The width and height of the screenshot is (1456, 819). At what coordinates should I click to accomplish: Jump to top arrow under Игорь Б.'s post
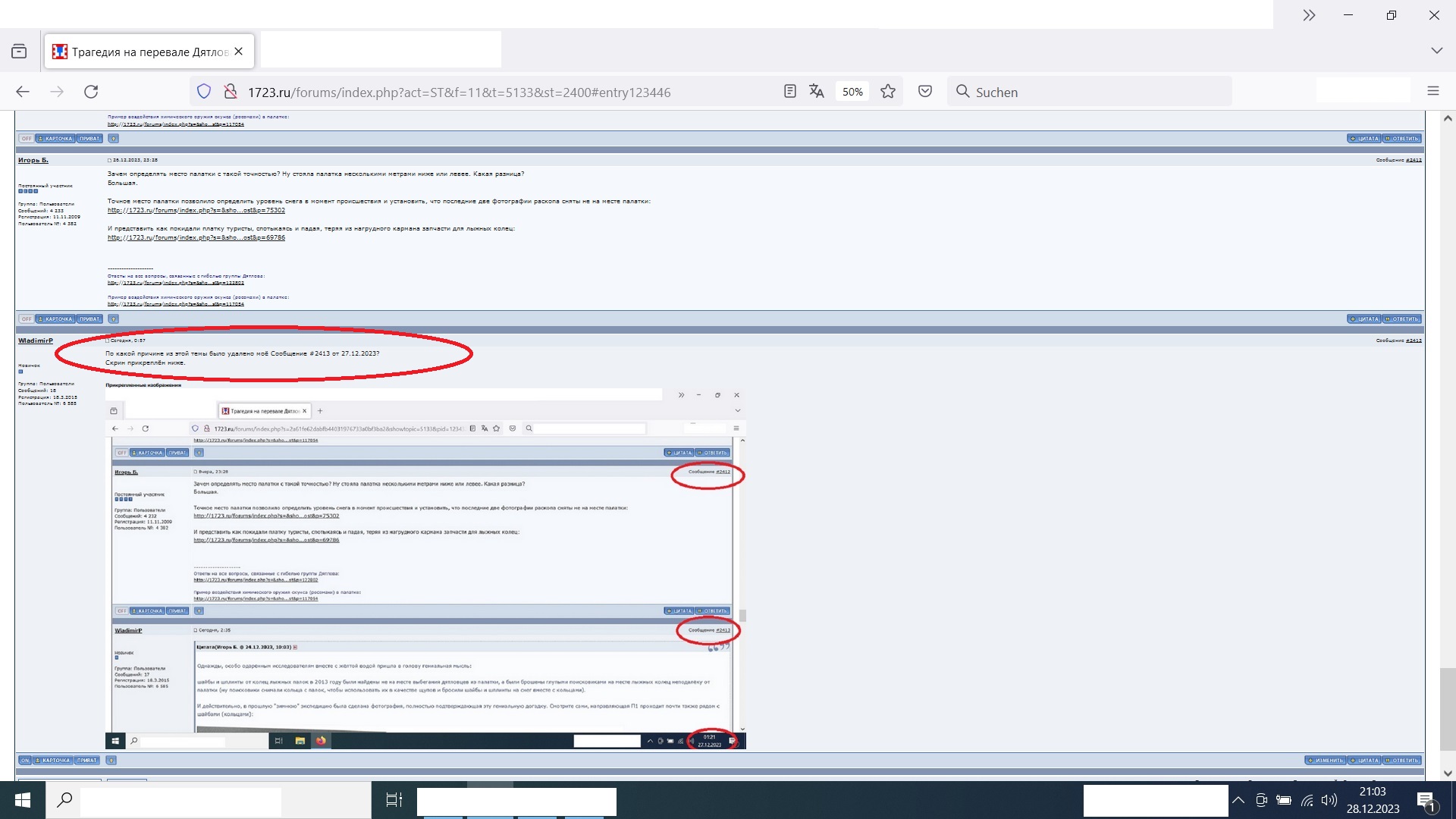(x=114, y=319)
